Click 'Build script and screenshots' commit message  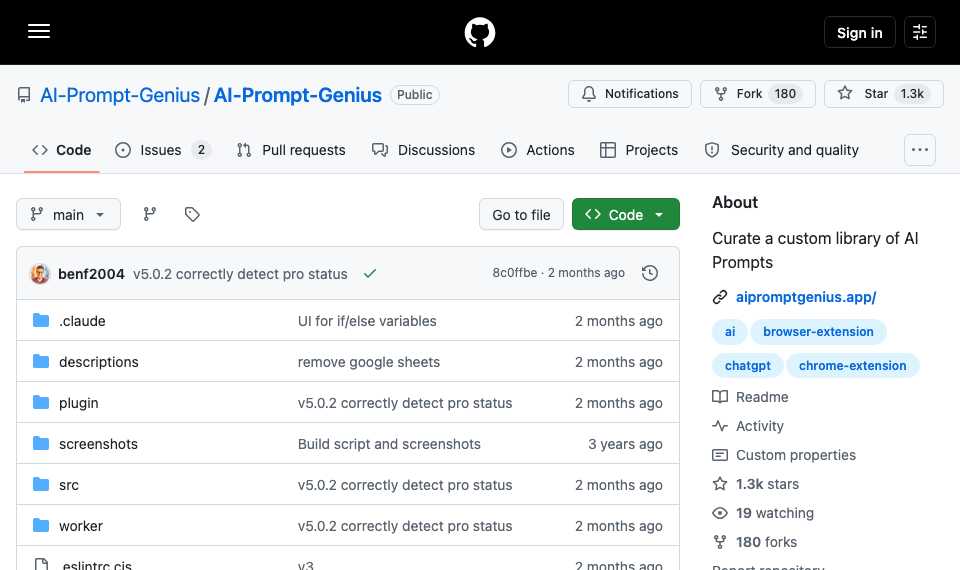[389, 444]
